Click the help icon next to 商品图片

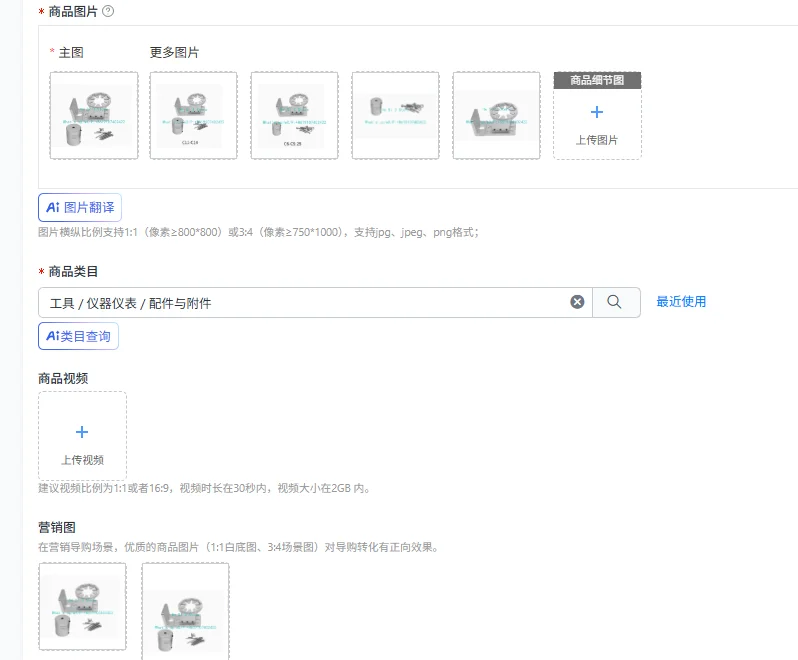[108, 11]
